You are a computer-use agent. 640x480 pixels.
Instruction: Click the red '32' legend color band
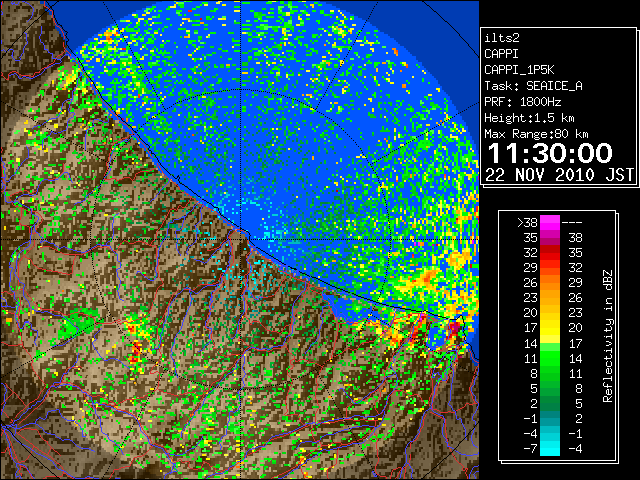point(550,253)
